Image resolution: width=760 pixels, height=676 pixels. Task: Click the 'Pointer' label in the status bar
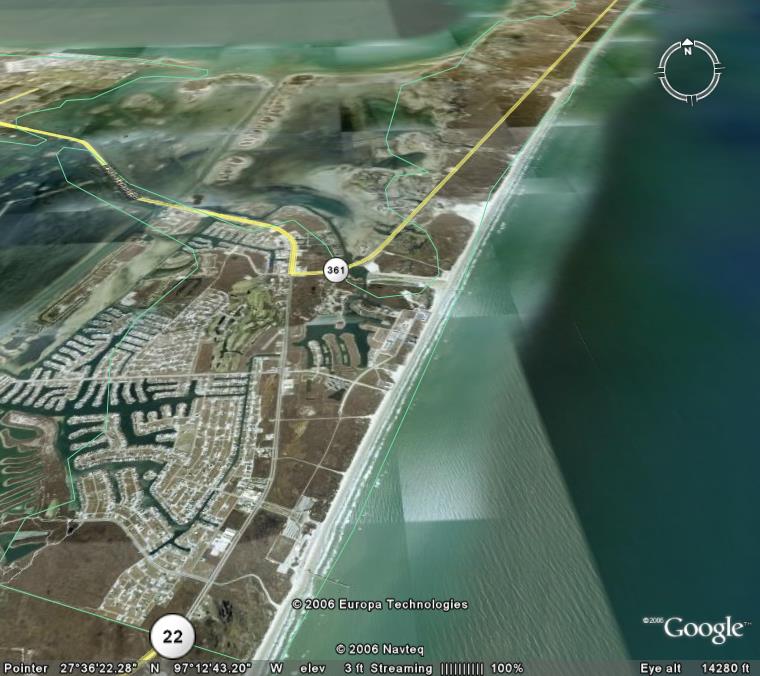24,668
